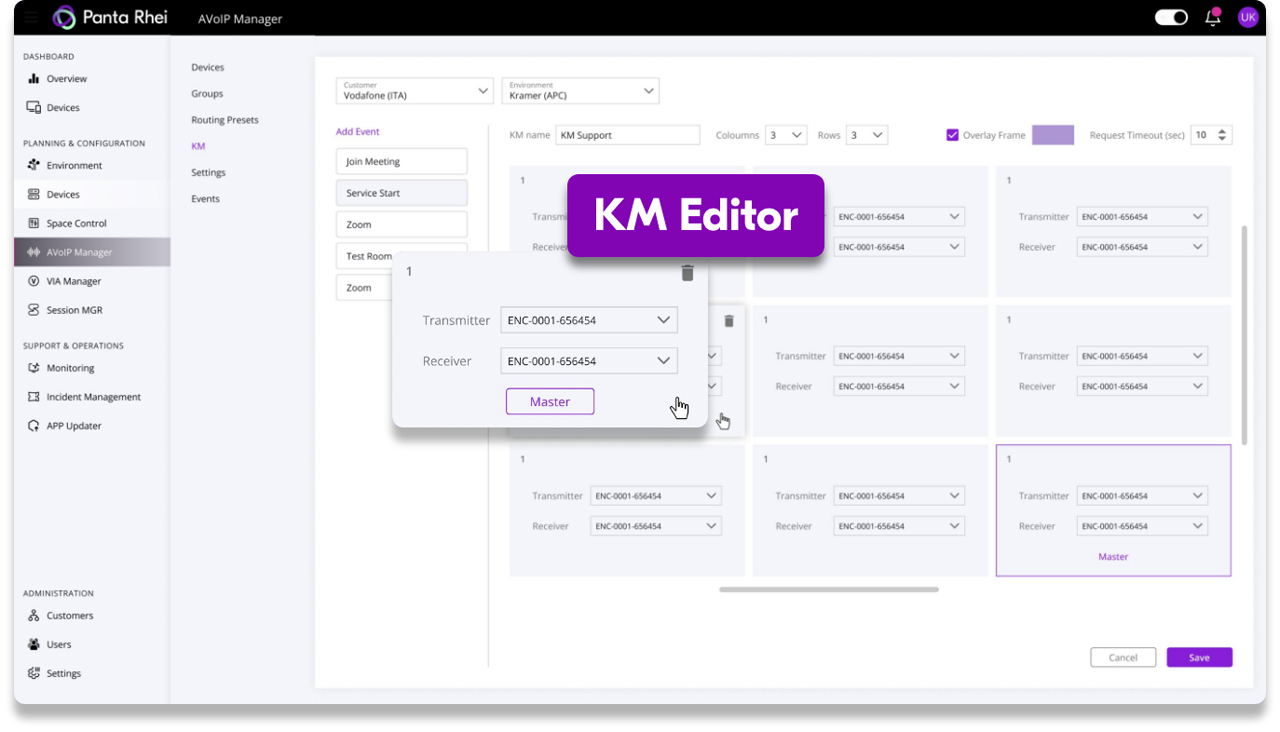Viewport: 1280px width, 732px height.
Task: Uncheck the Overlay Frame checkbox
Action: tap(952, 135)
